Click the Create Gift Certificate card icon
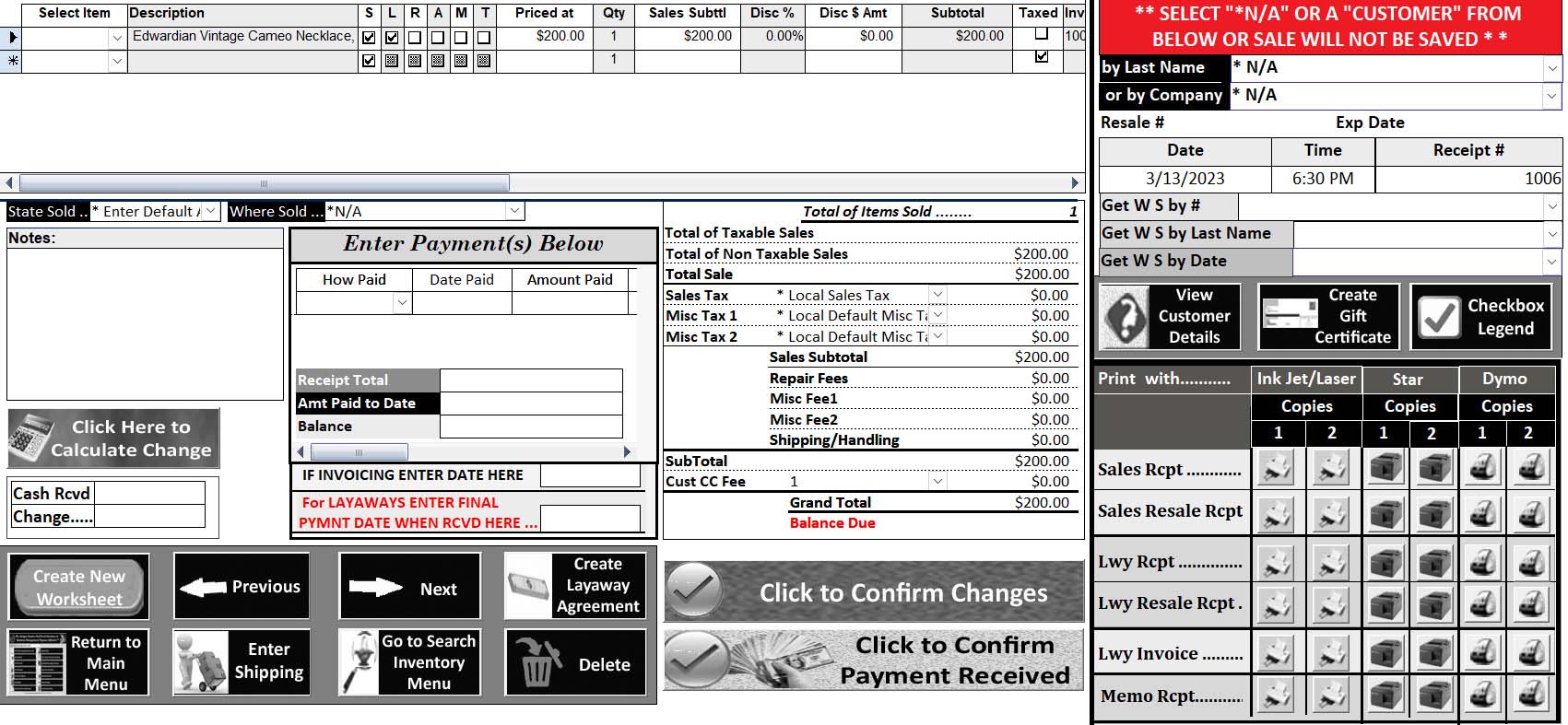 click(1290, 316)
